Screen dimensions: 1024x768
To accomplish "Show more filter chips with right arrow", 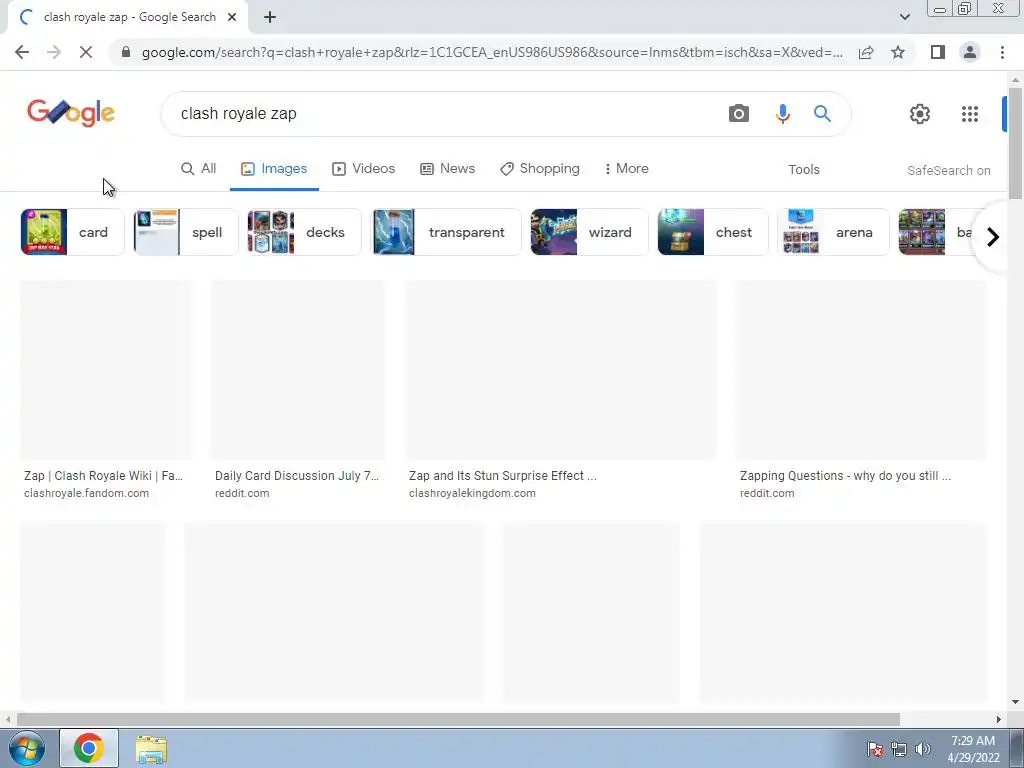I will (x=992, y=236).
